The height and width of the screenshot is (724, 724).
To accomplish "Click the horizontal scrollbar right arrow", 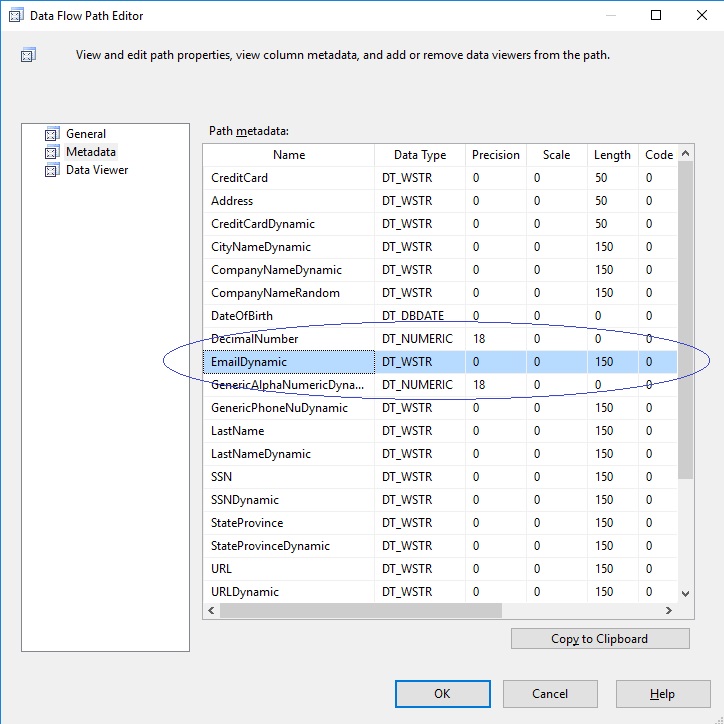I will point(669,610).
